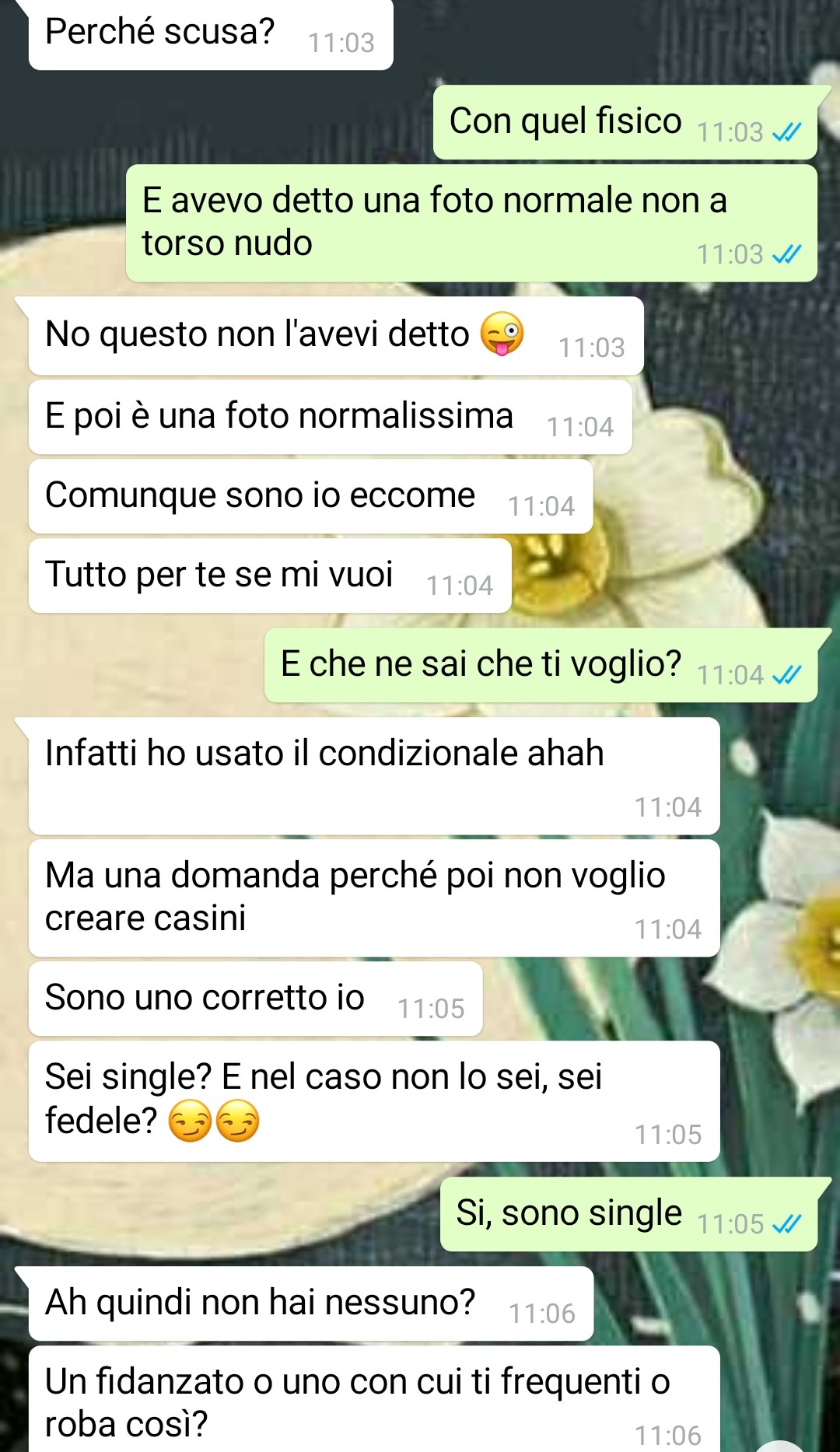840x1452 pixels.
Task: Tap the read ticks on 'Si, sono single'
Action: point(786,1224)
